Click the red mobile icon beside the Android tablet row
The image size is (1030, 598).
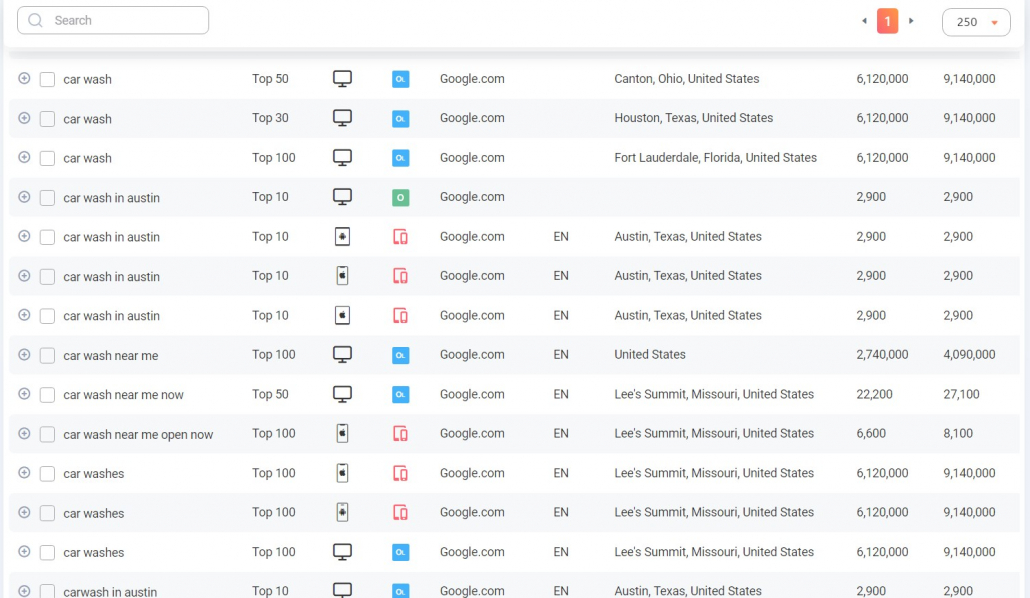pos(401,237)
